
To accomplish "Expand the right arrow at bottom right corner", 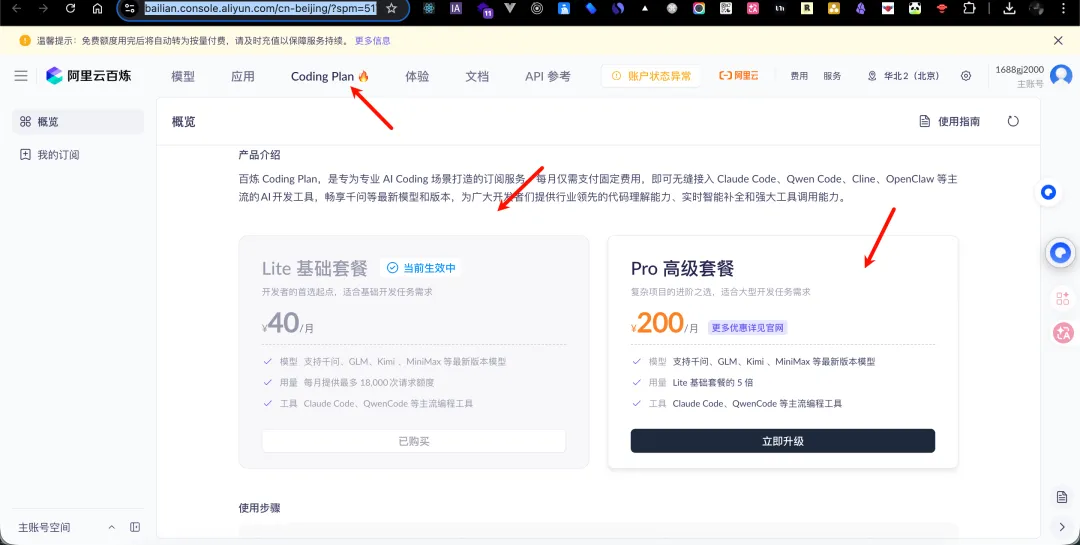I will click(1061, 526).
